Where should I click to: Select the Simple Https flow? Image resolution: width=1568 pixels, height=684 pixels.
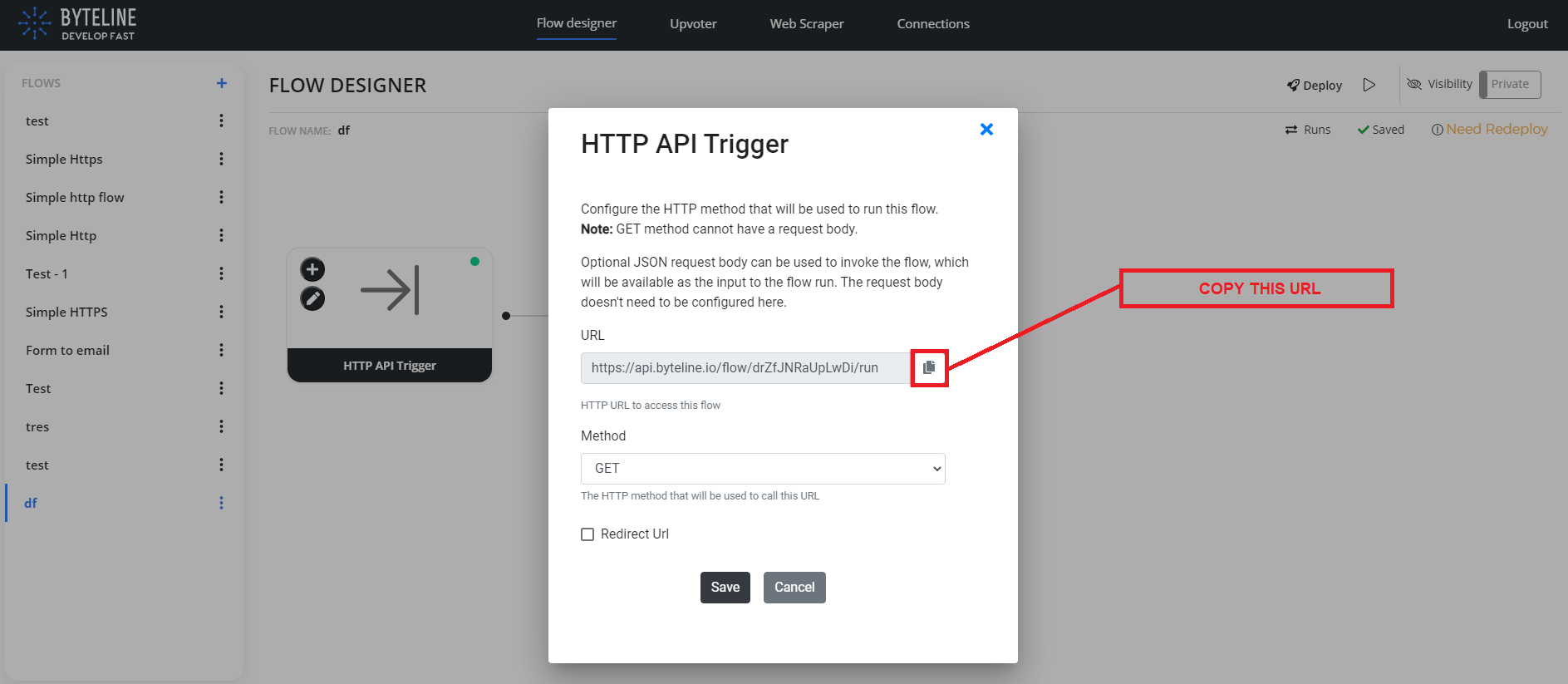[x=64, y=159]
